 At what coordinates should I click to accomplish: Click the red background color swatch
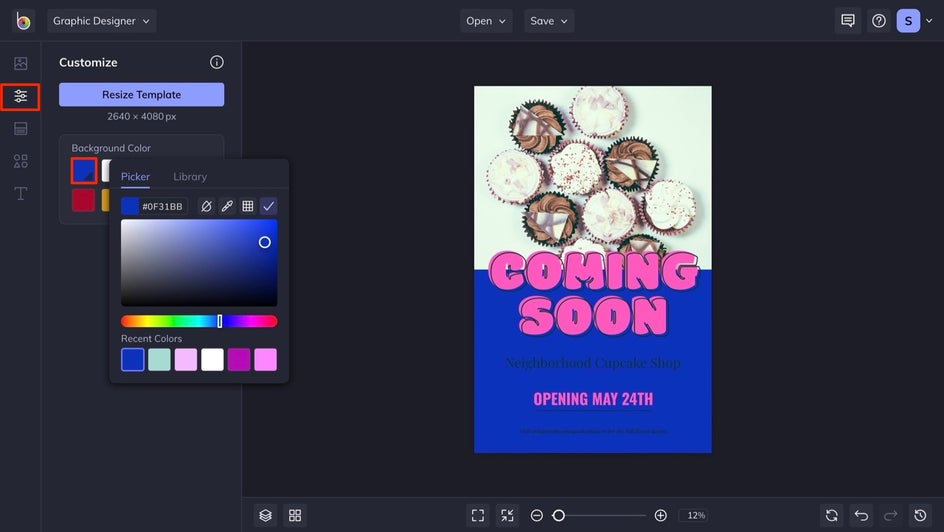[x=83, y=200]
